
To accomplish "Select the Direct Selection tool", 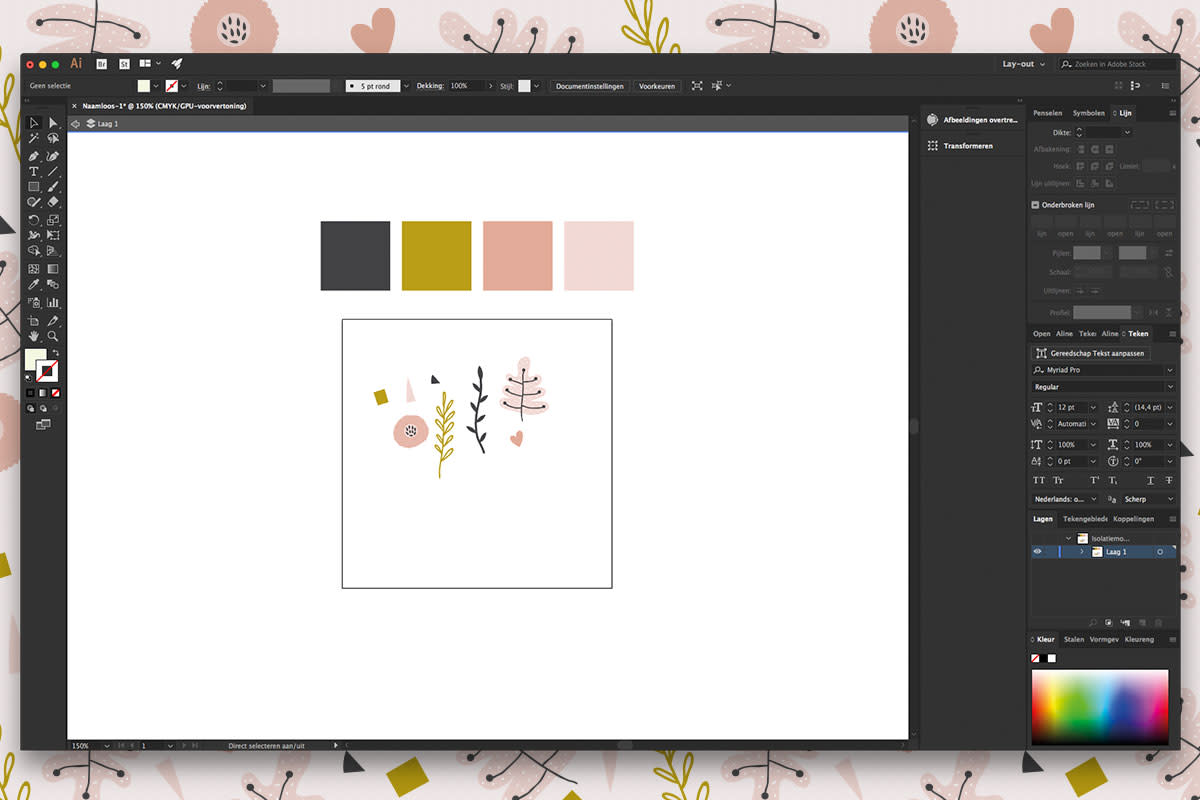I will point(53,123).
